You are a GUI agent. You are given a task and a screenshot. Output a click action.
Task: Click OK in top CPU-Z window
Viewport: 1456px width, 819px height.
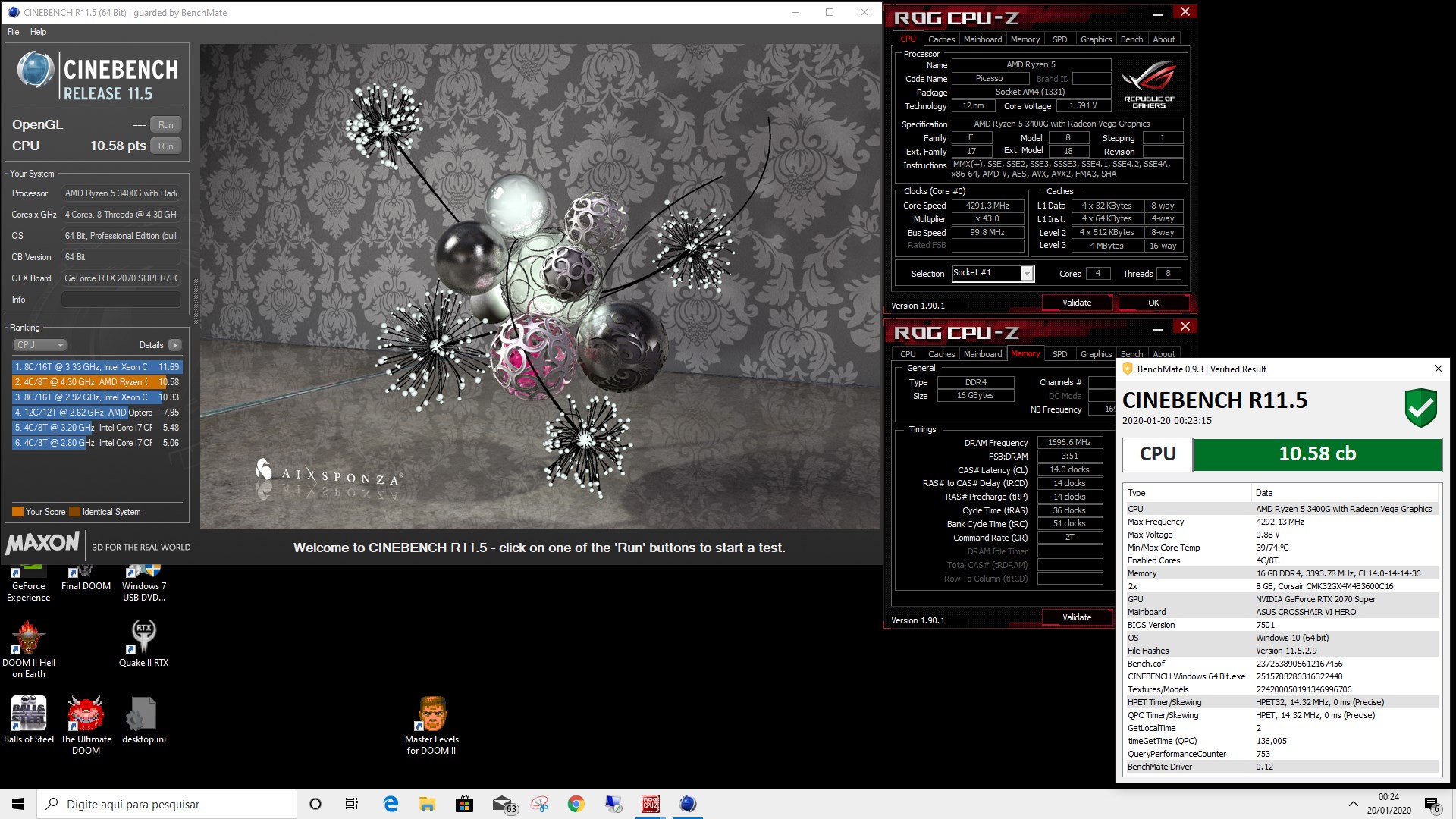1153,303
